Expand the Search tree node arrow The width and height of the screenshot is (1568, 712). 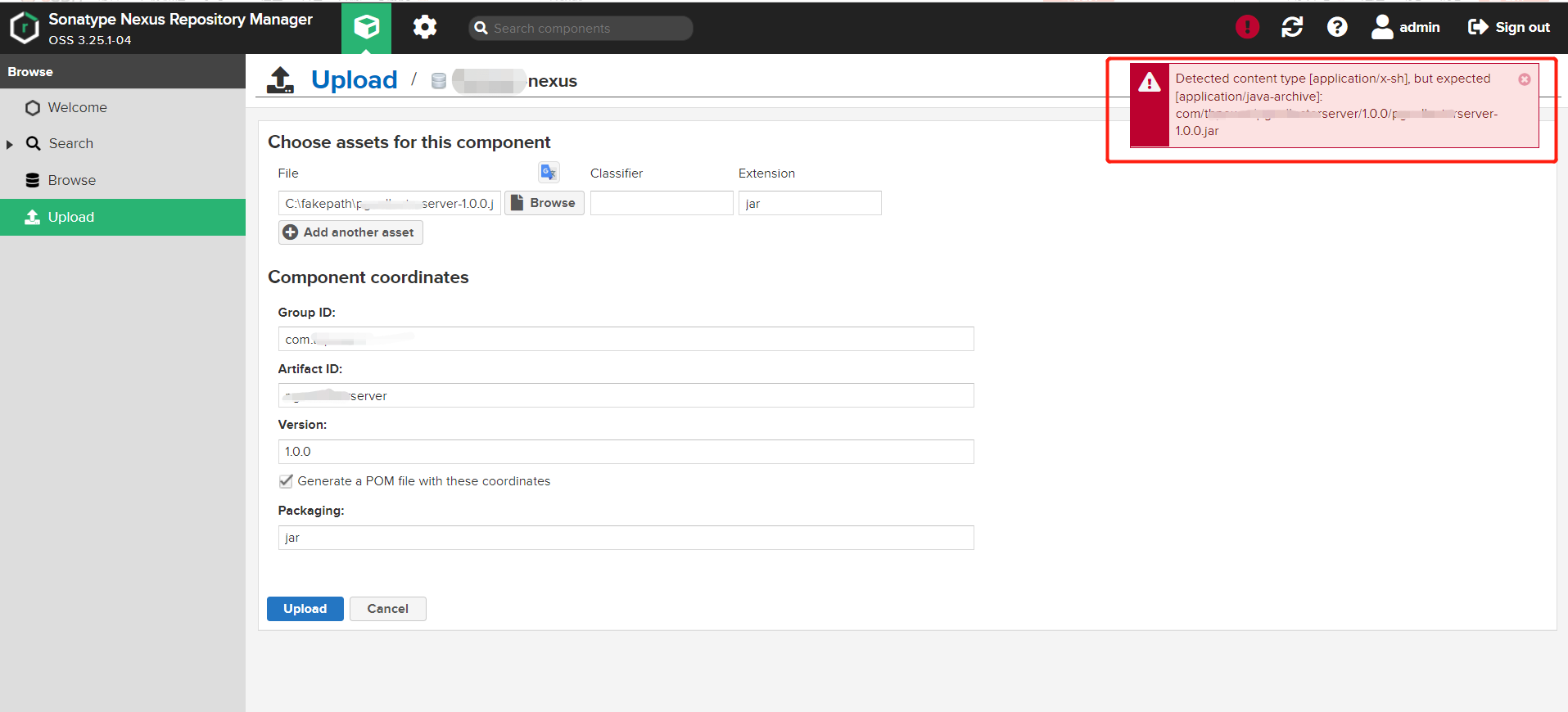pyautogui.click(x=10, y=144)
